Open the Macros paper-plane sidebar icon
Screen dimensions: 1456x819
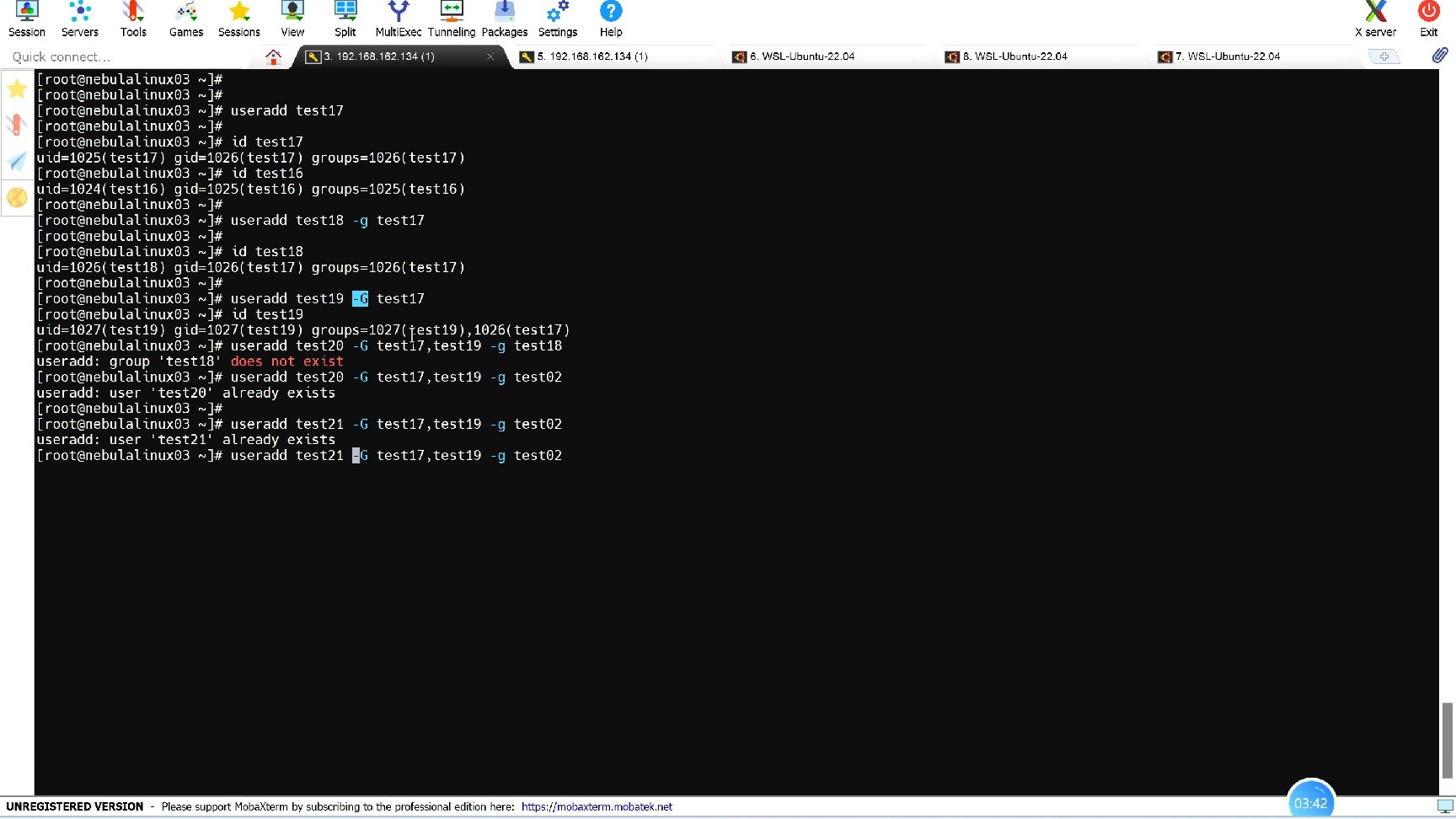pyautogui.click(x=17, y=161)
